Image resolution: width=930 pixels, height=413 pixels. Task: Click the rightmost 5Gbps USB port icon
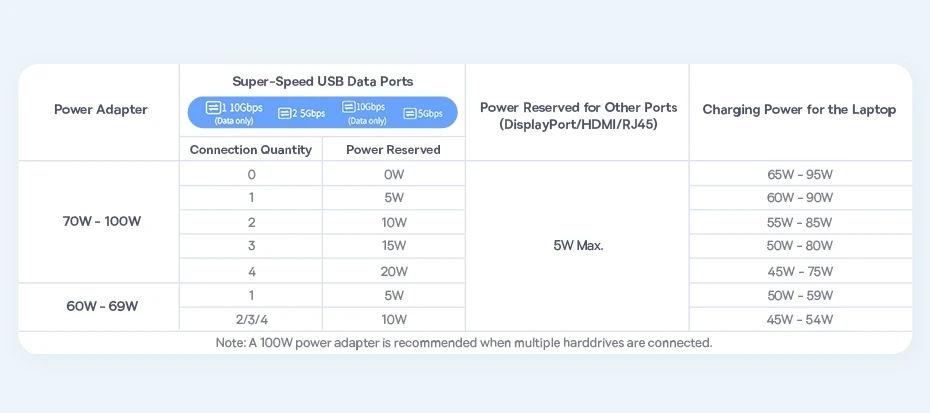point(410,114)
